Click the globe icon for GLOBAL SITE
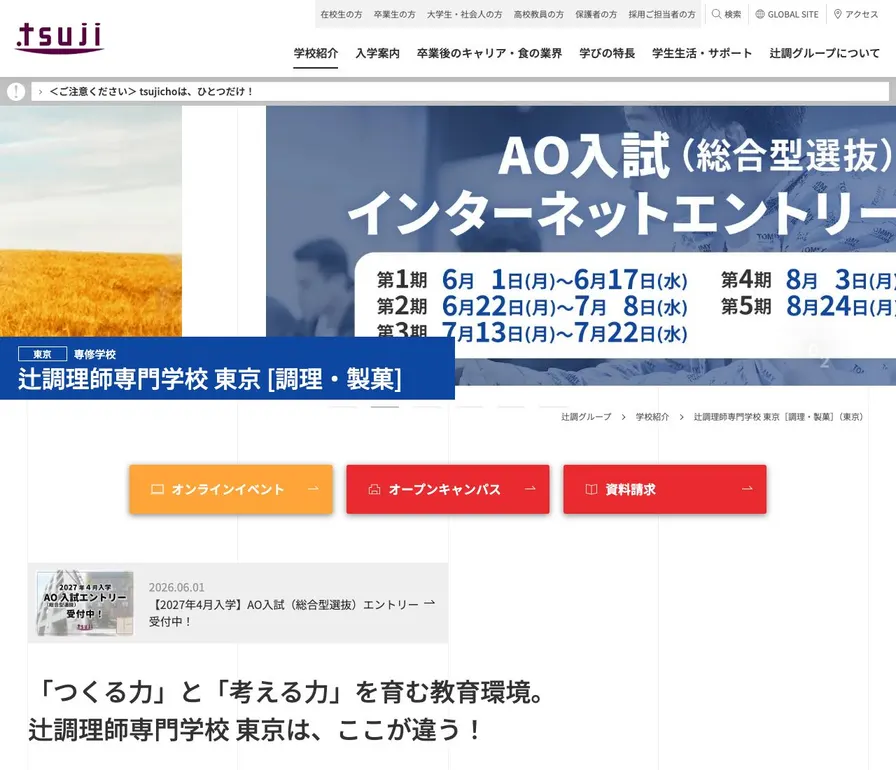The width and height of the screenshot is (896, 770). (x=760, y=14)
